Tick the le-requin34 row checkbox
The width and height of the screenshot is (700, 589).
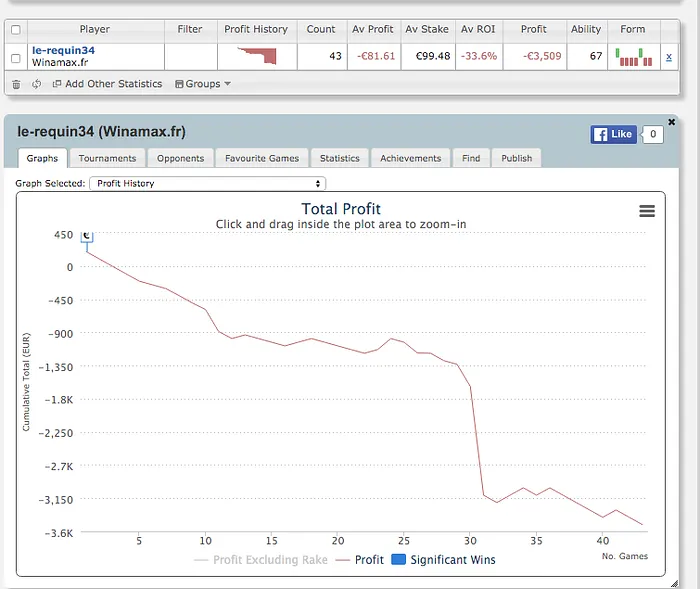click(16, 58)
